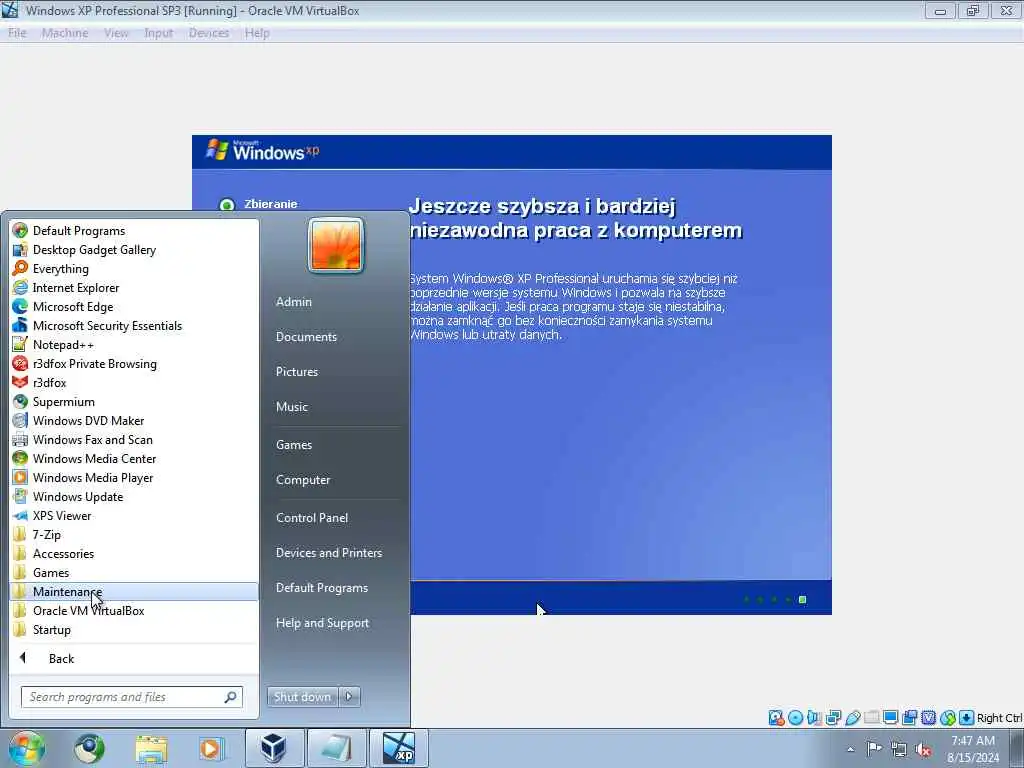Open Windows Media Player taskbar icon
1024x768 pixels.
210,748
